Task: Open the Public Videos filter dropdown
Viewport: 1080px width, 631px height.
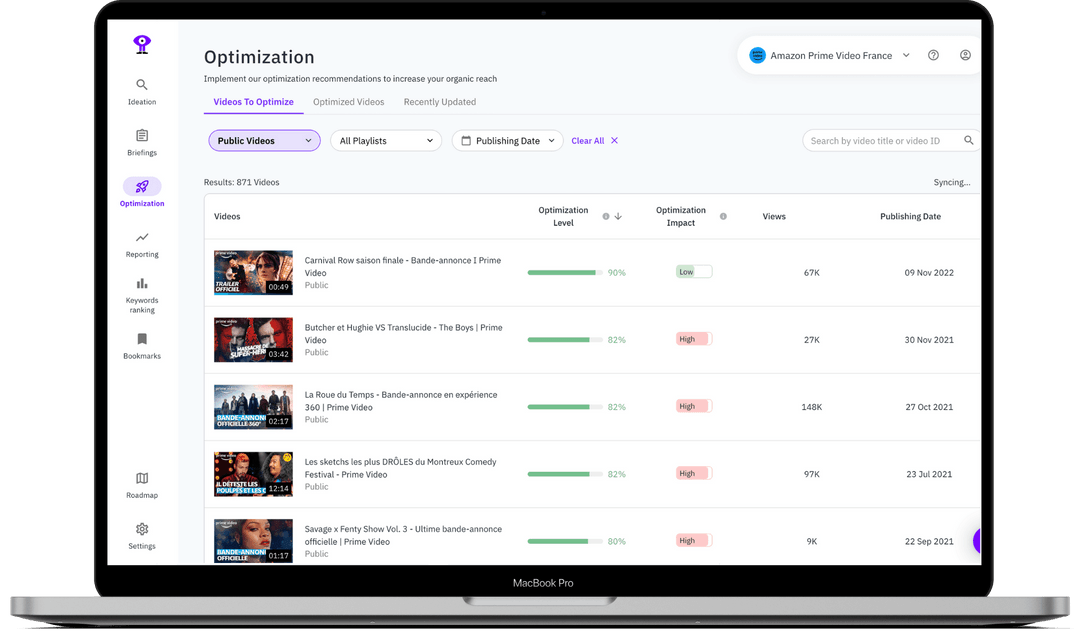Action: pos(263,140)
